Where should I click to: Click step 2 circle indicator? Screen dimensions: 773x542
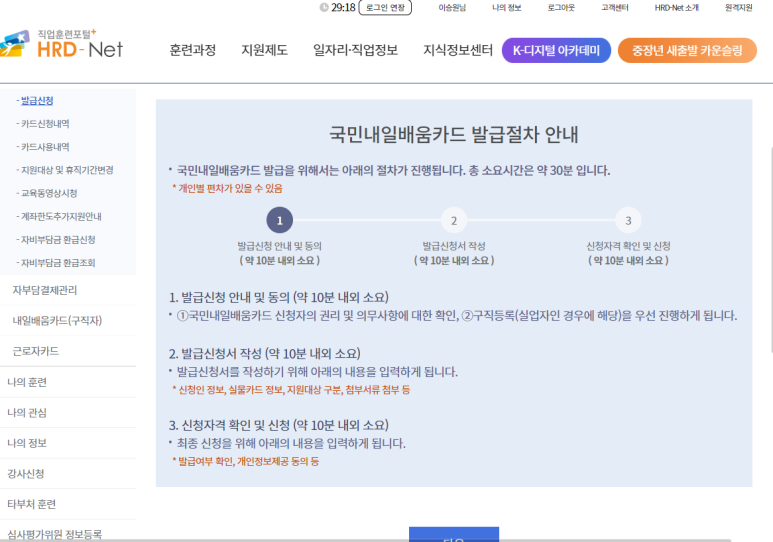click(454, 220)
